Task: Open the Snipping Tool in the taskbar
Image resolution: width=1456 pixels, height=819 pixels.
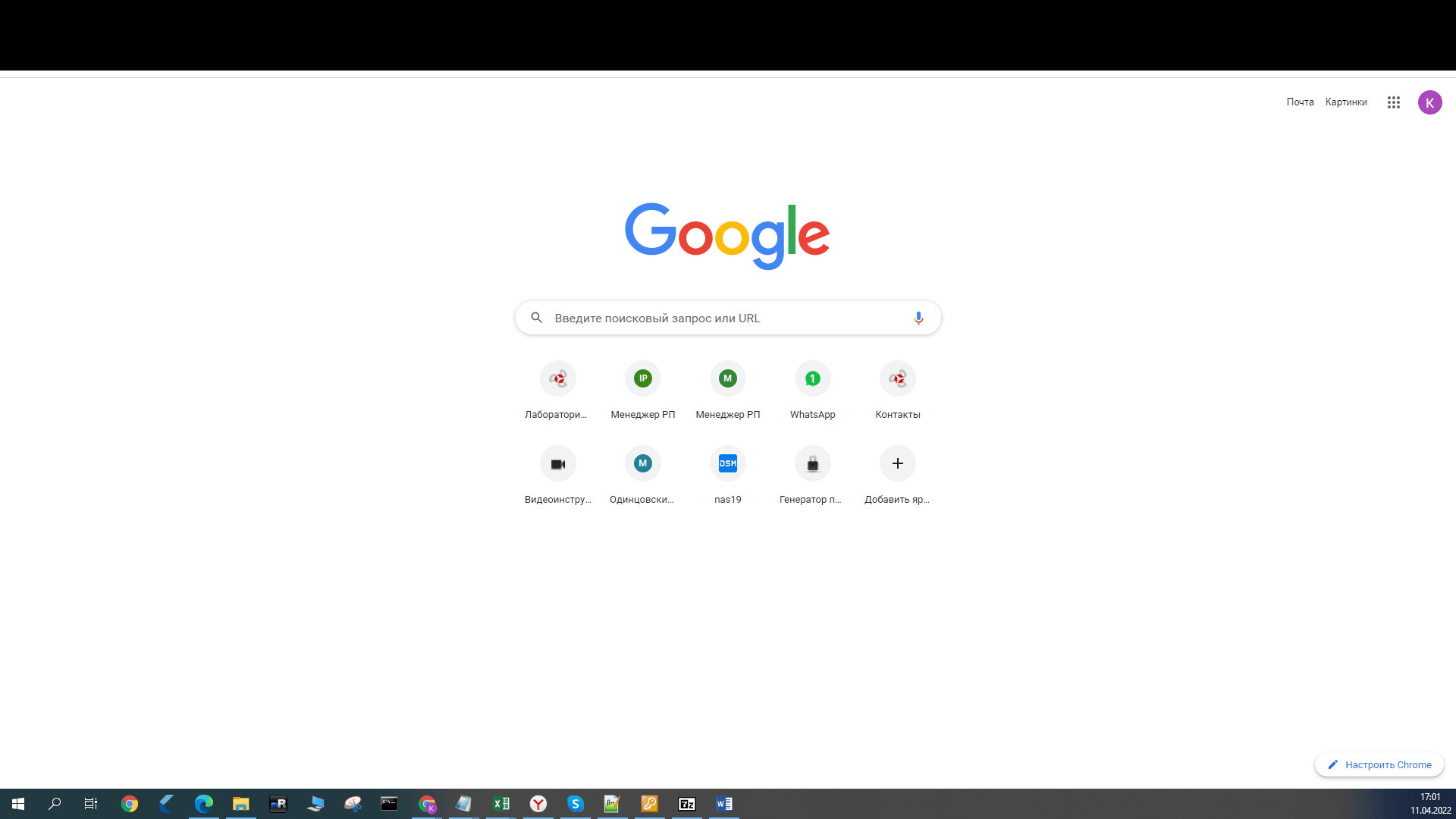Action: click(x=353, y=804)
